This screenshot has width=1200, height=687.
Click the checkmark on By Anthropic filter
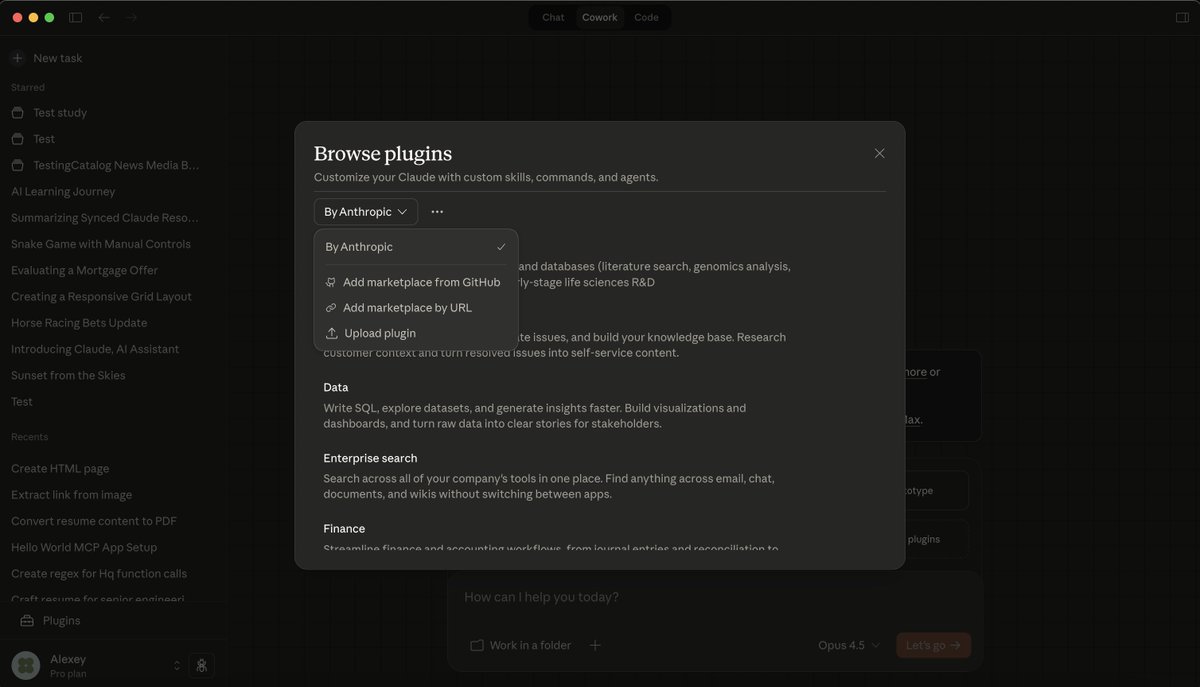pos(501,246)
